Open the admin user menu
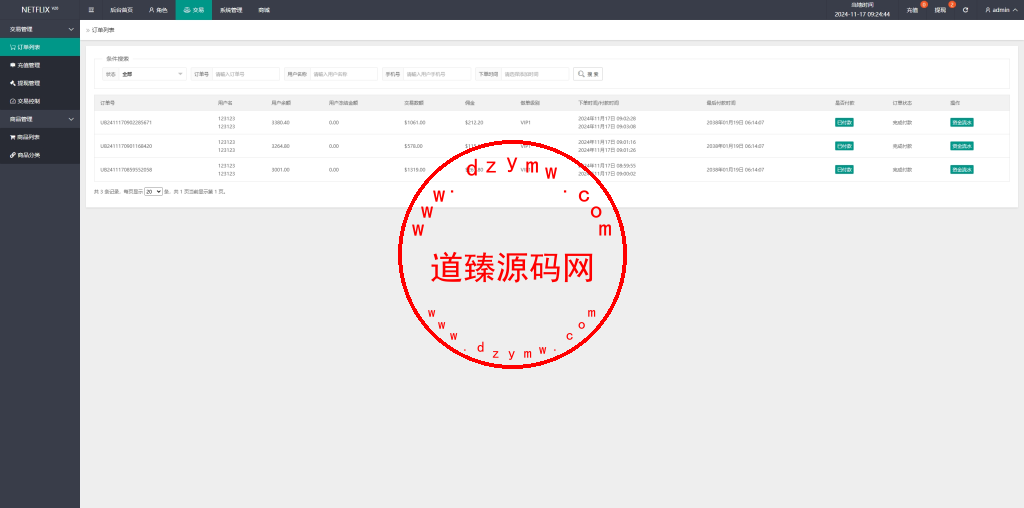Screen dimensions: 1024x508 pyautogui.click(x=1001, y=10)
